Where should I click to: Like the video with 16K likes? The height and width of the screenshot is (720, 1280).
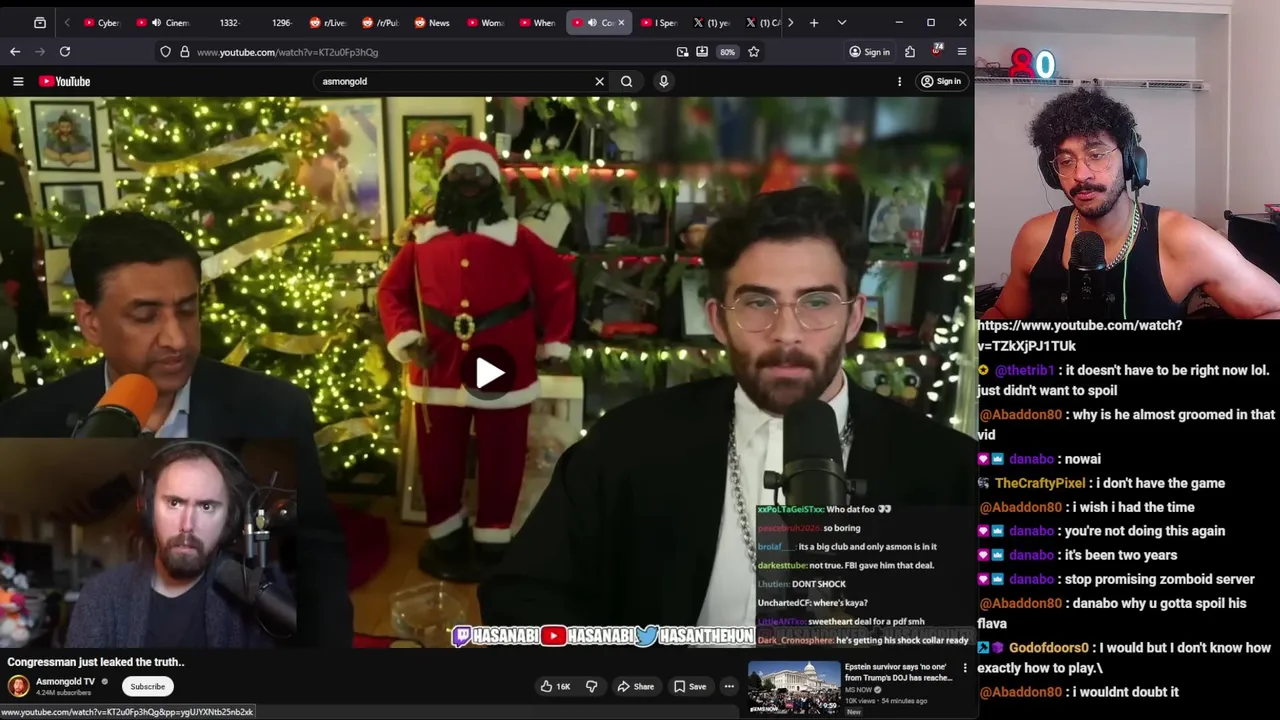point(555,686)
